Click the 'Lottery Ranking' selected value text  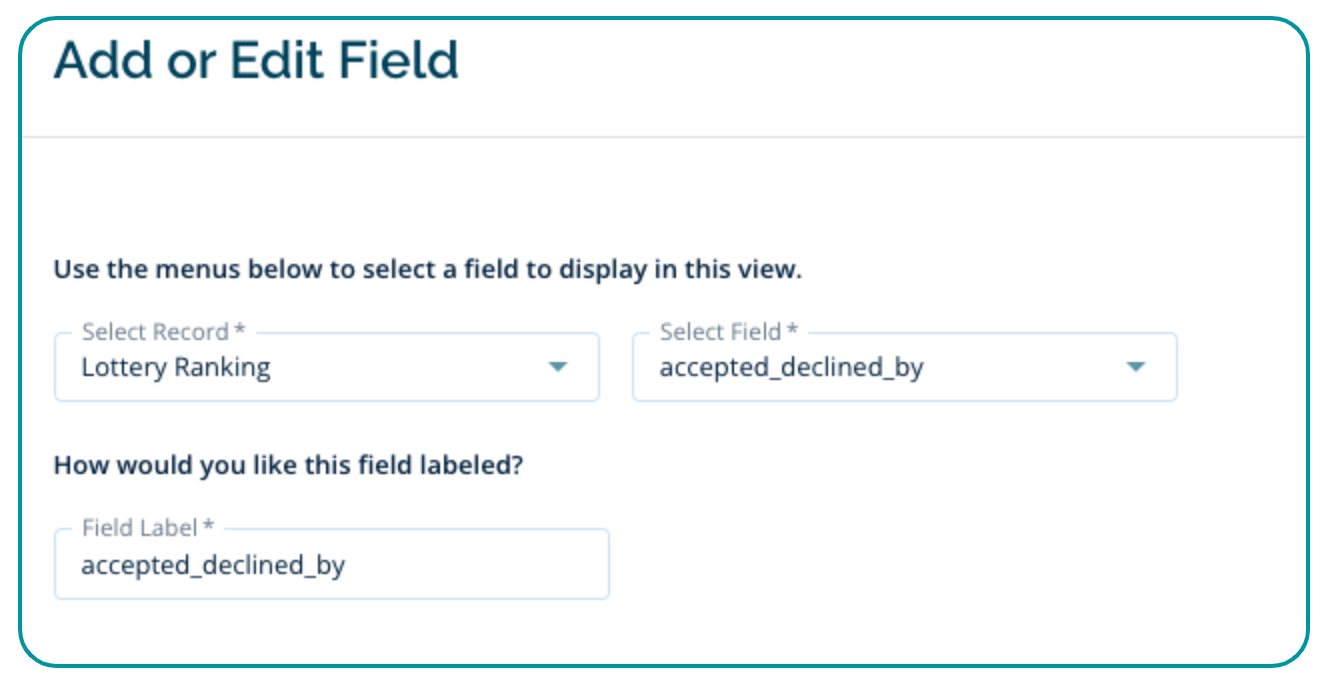pos(176,368)
